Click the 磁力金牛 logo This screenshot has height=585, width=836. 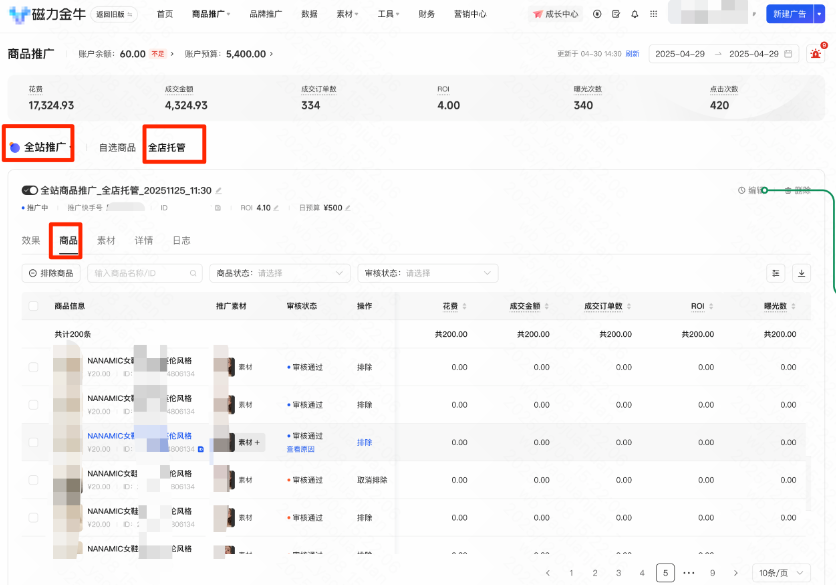pyautogui.click(x=47, y=14)
